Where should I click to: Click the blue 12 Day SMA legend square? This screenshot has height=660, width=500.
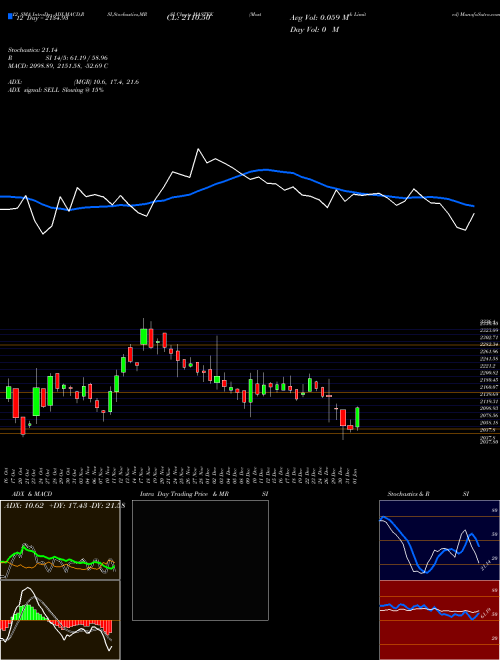(10, 17)
